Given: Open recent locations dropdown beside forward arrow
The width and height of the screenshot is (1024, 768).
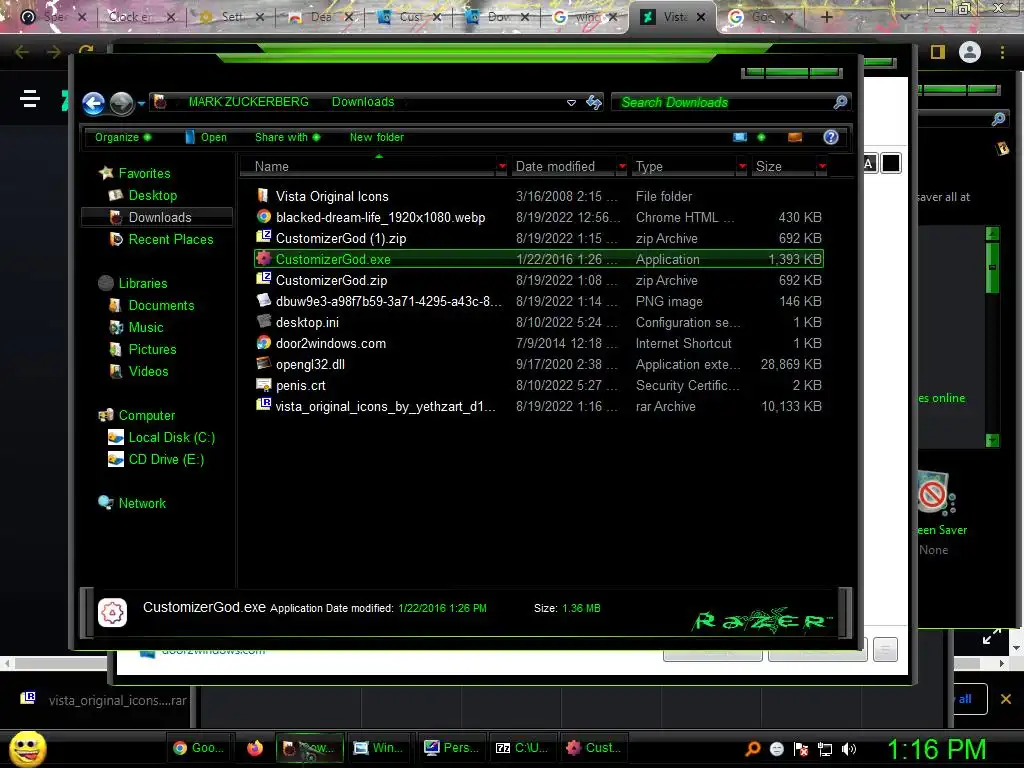Looking at the screenshot, I should 141,103.
